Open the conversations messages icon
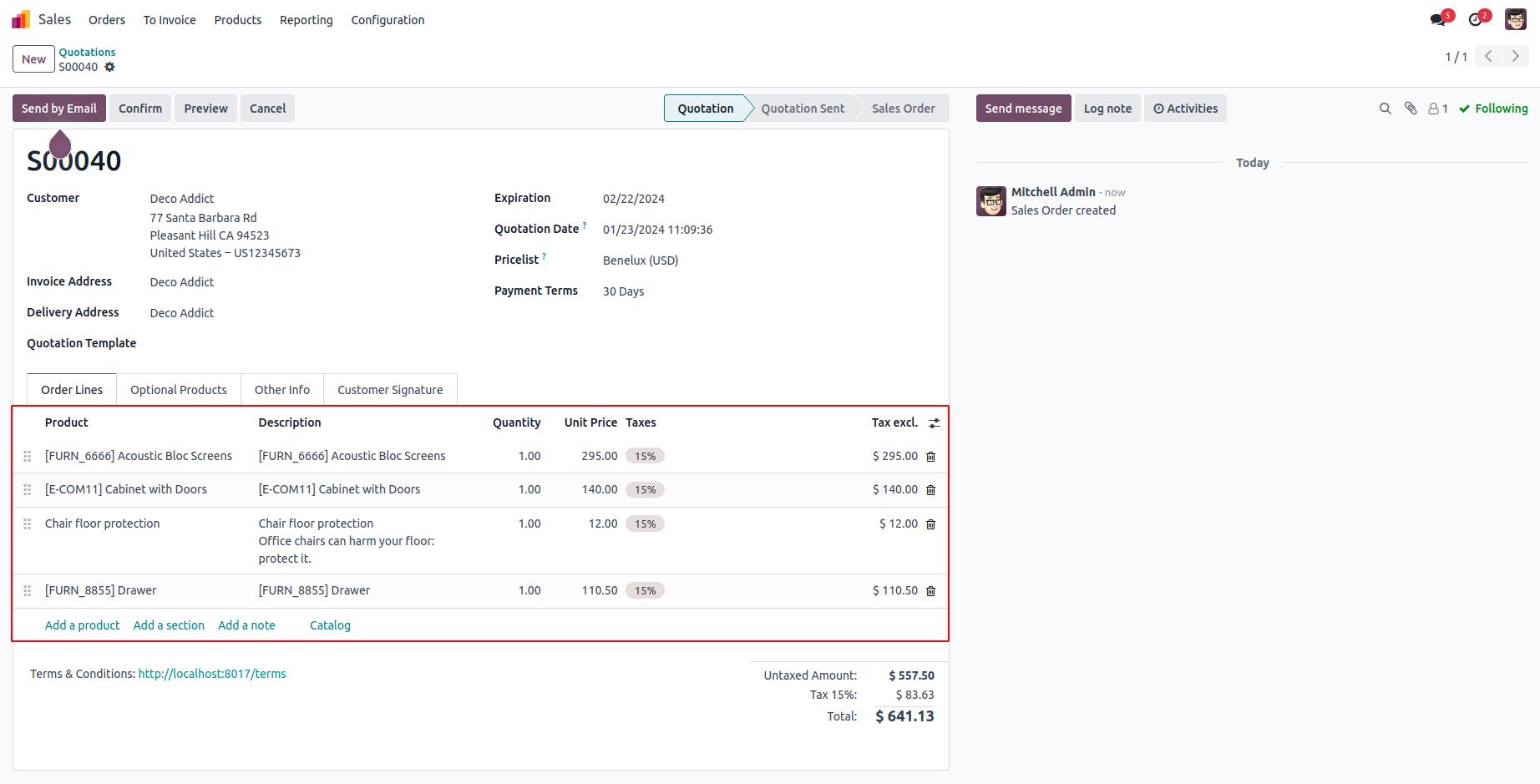Image resolution: width=1540 pixels, height=784 pixels. tap(1438, 19)
